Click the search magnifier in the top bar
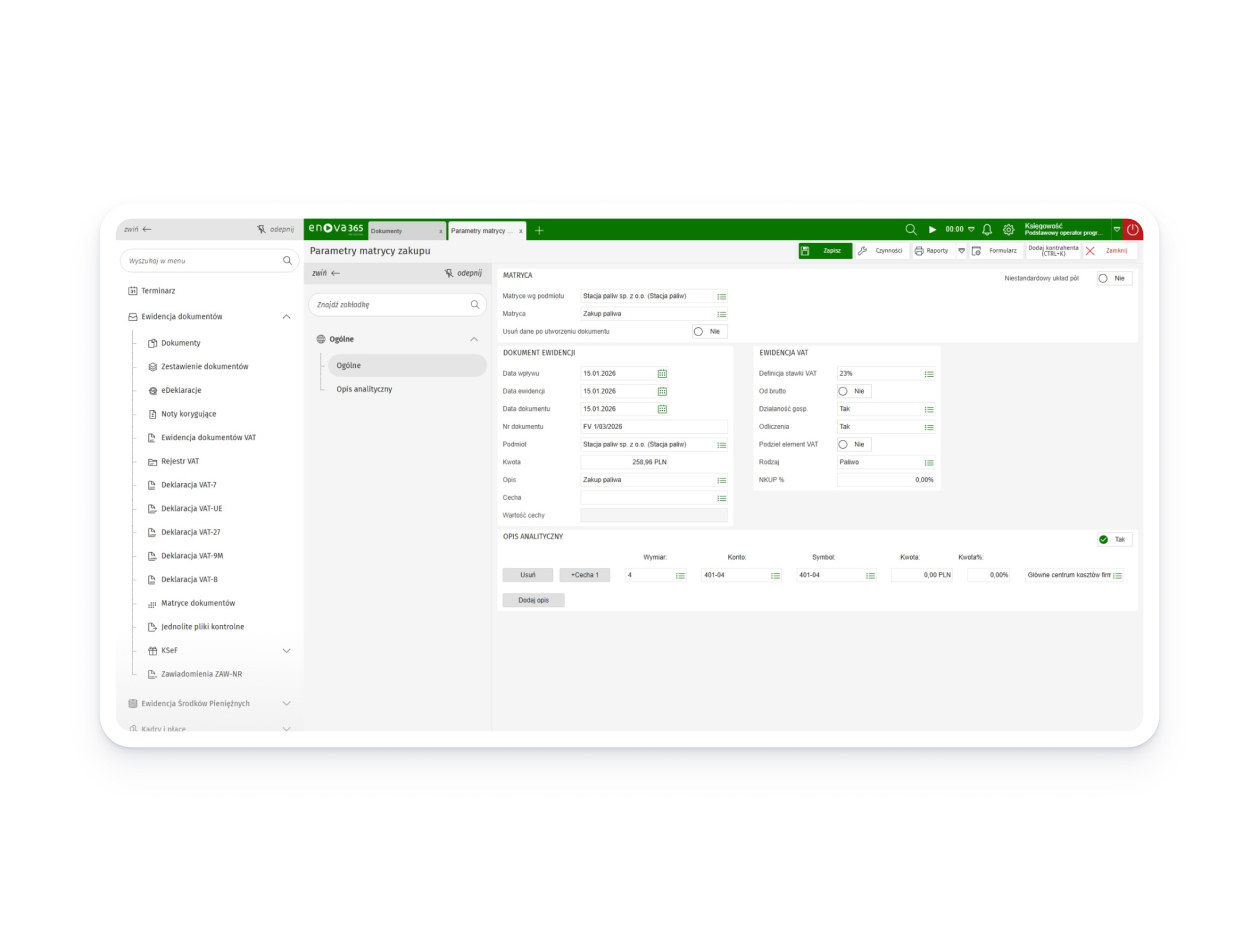1260x950 pixels. [x=911, y=230]
